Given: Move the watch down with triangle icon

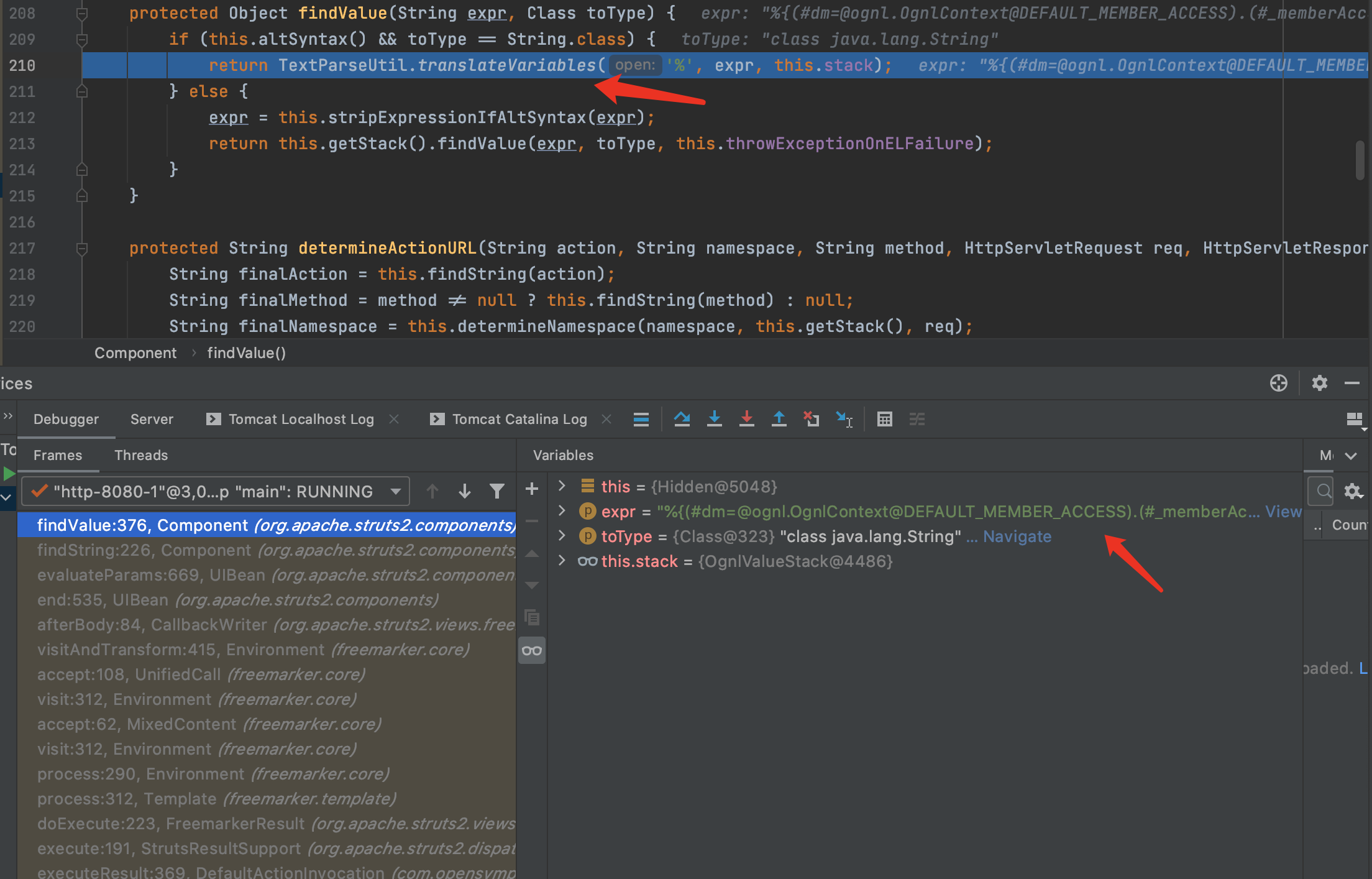Looking at the screenshot, I should [x=532, y=585].
